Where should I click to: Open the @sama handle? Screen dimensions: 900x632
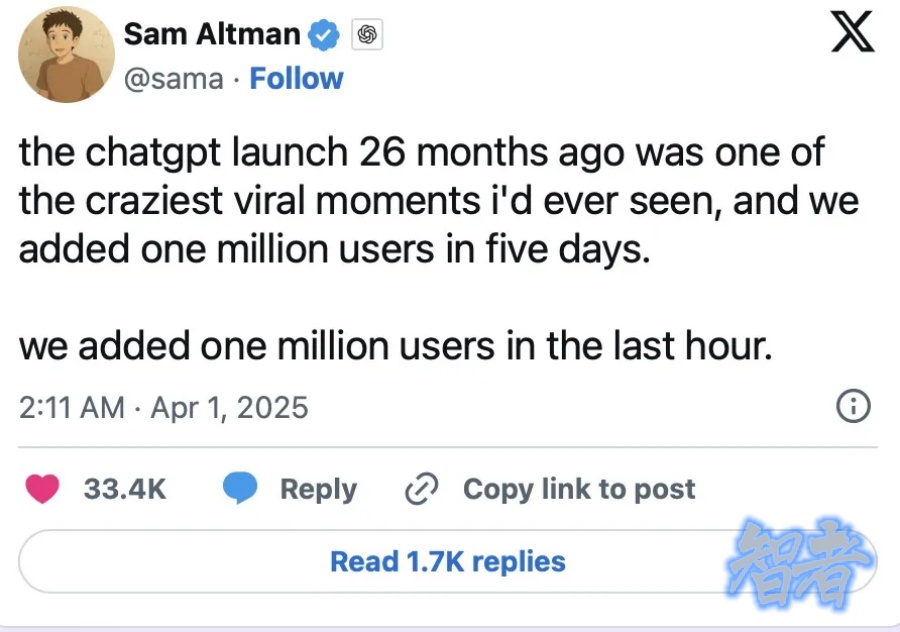[173, 79]
